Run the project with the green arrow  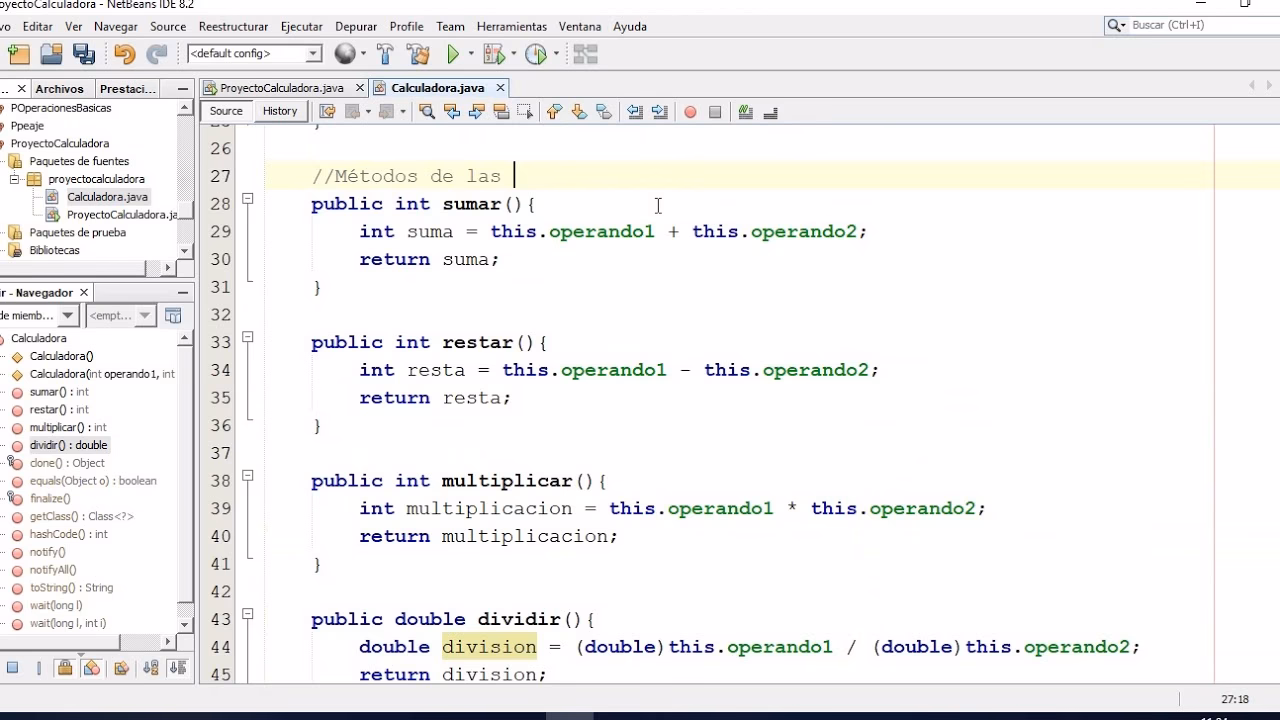pos(453,55)
